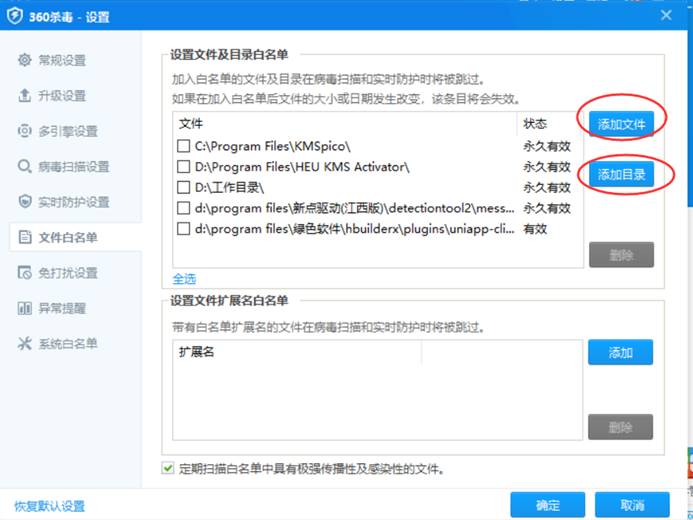
Task: Click the engine icon beside 多引擎设置
Action: (x=25, y=131)
